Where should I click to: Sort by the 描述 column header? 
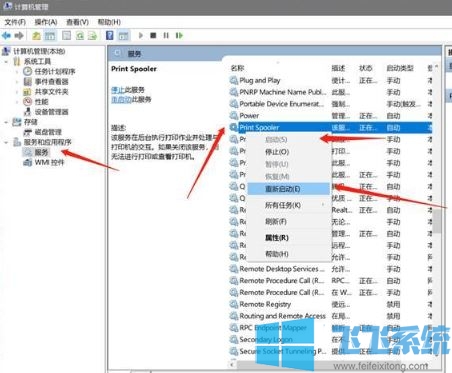pyautogui.click(x=338, y=68)
